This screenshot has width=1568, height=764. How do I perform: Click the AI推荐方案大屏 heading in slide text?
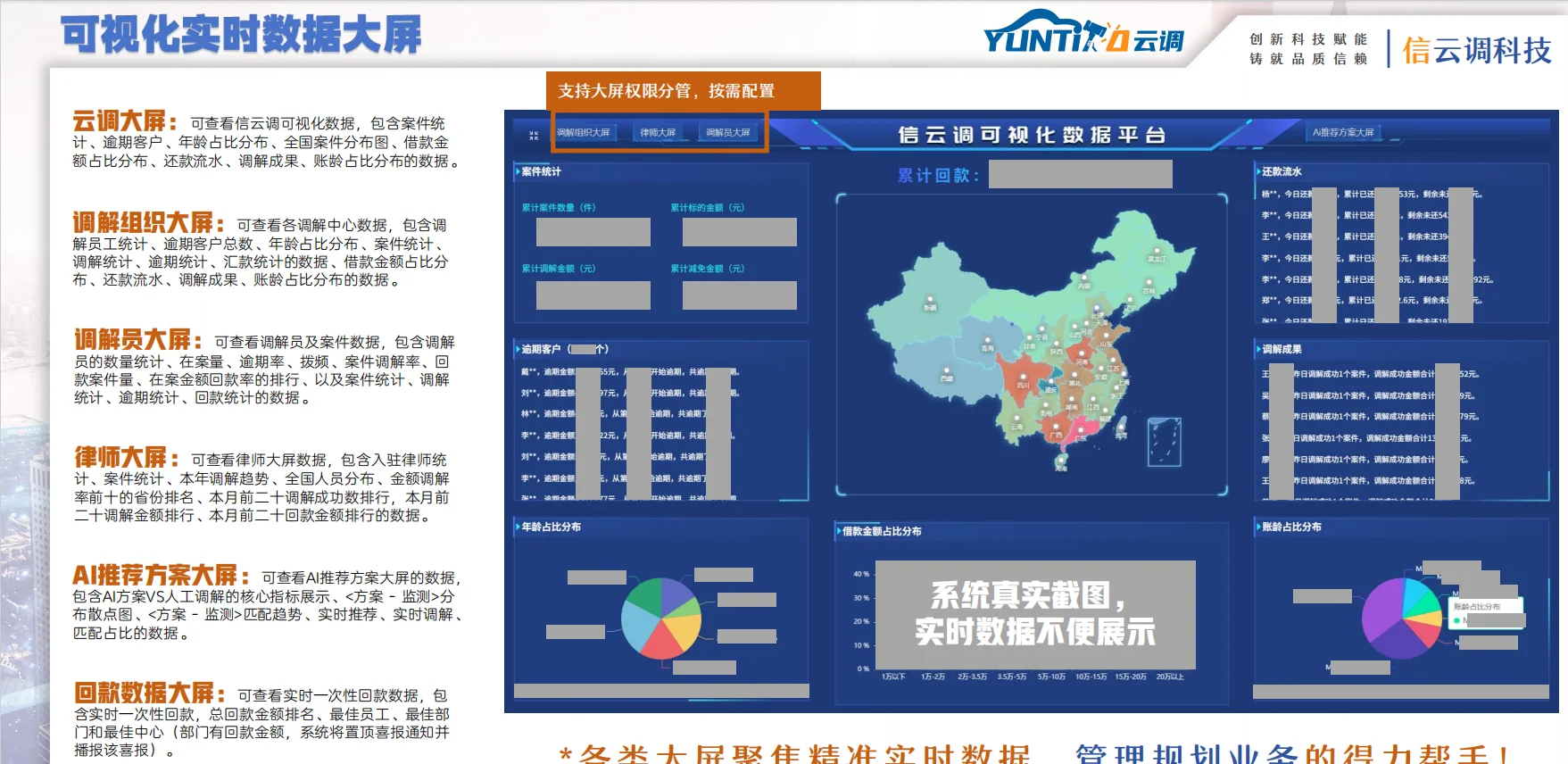tap(157, 575)
